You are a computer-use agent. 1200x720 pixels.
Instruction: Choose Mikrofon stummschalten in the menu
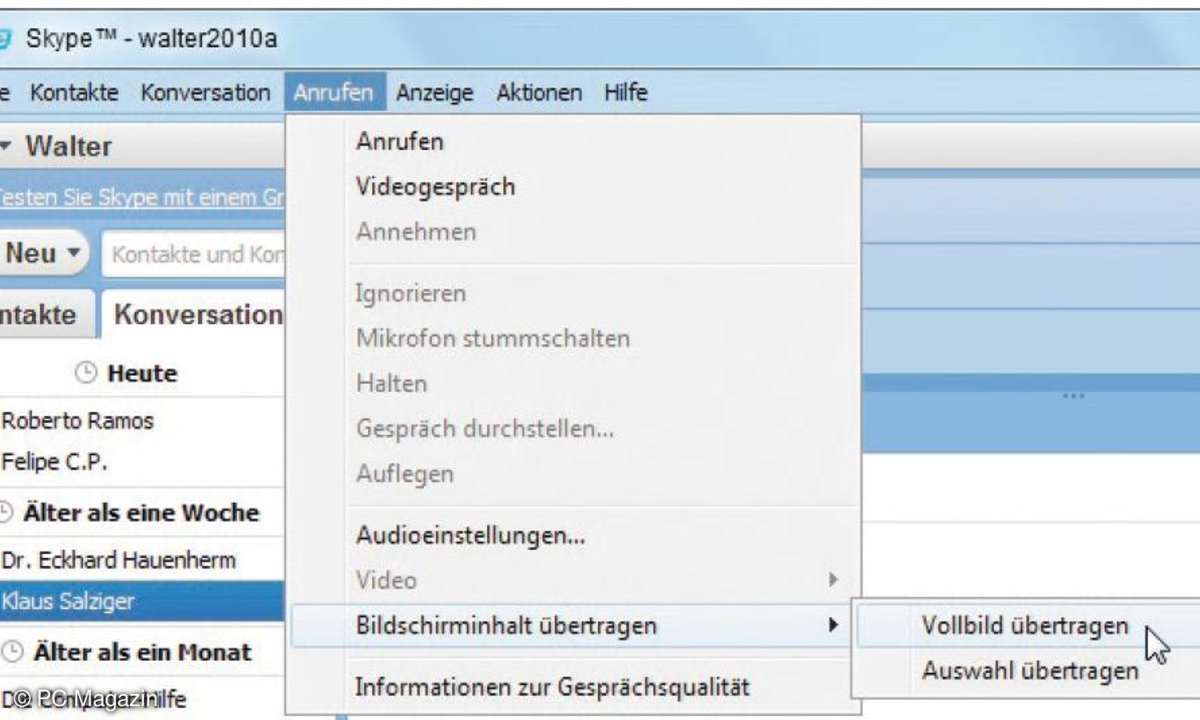tap(573, 338)
